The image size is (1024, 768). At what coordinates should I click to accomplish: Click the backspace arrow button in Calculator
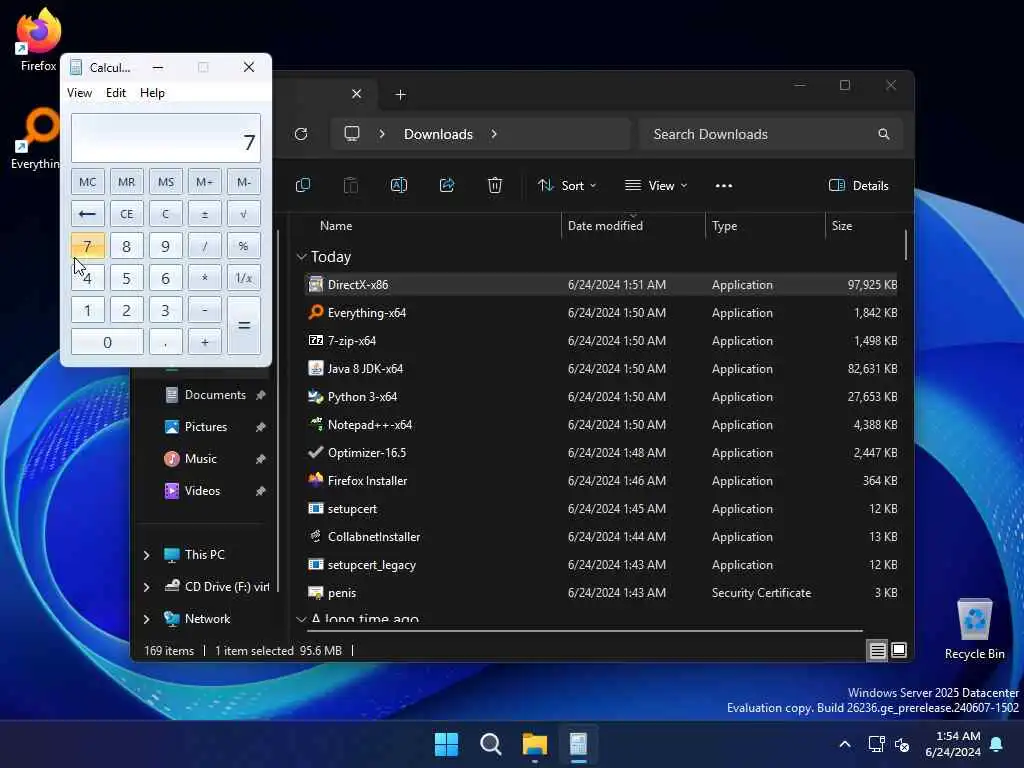point(88,214)
